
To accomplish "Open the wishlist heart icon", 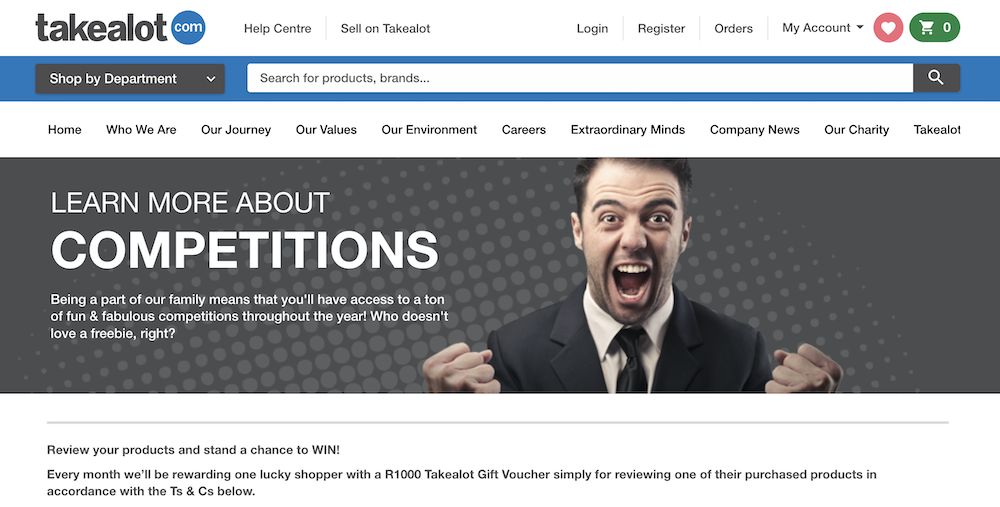I will [x=888, y=27].
